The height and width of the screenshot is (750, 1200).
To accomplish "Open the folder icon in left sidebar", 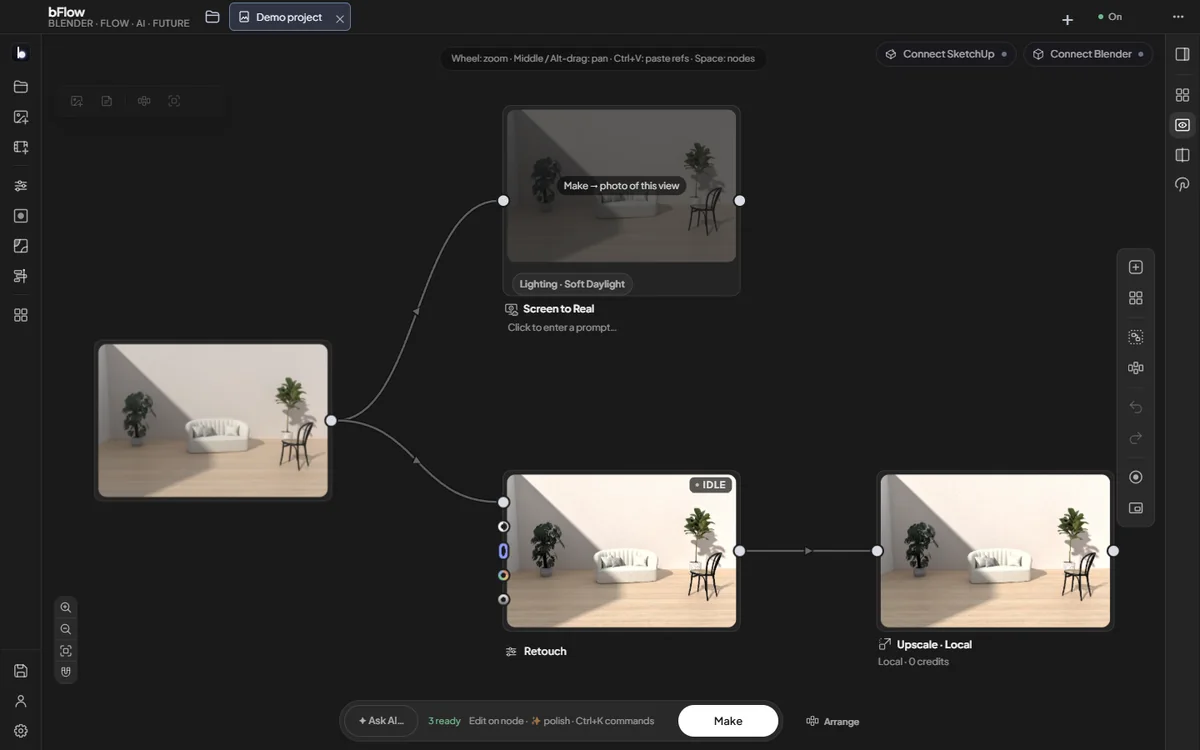I will click(21, 87).
